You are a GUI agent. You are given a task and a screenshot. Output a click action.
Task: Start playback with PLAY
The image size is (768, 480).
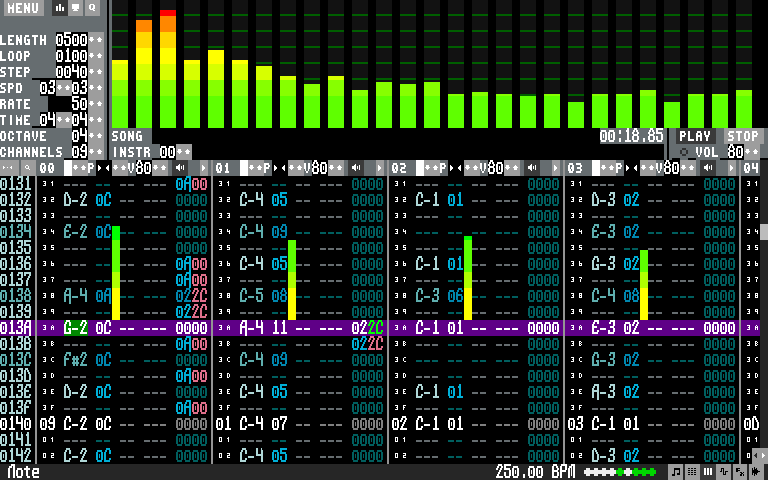(x=695, y=136)
